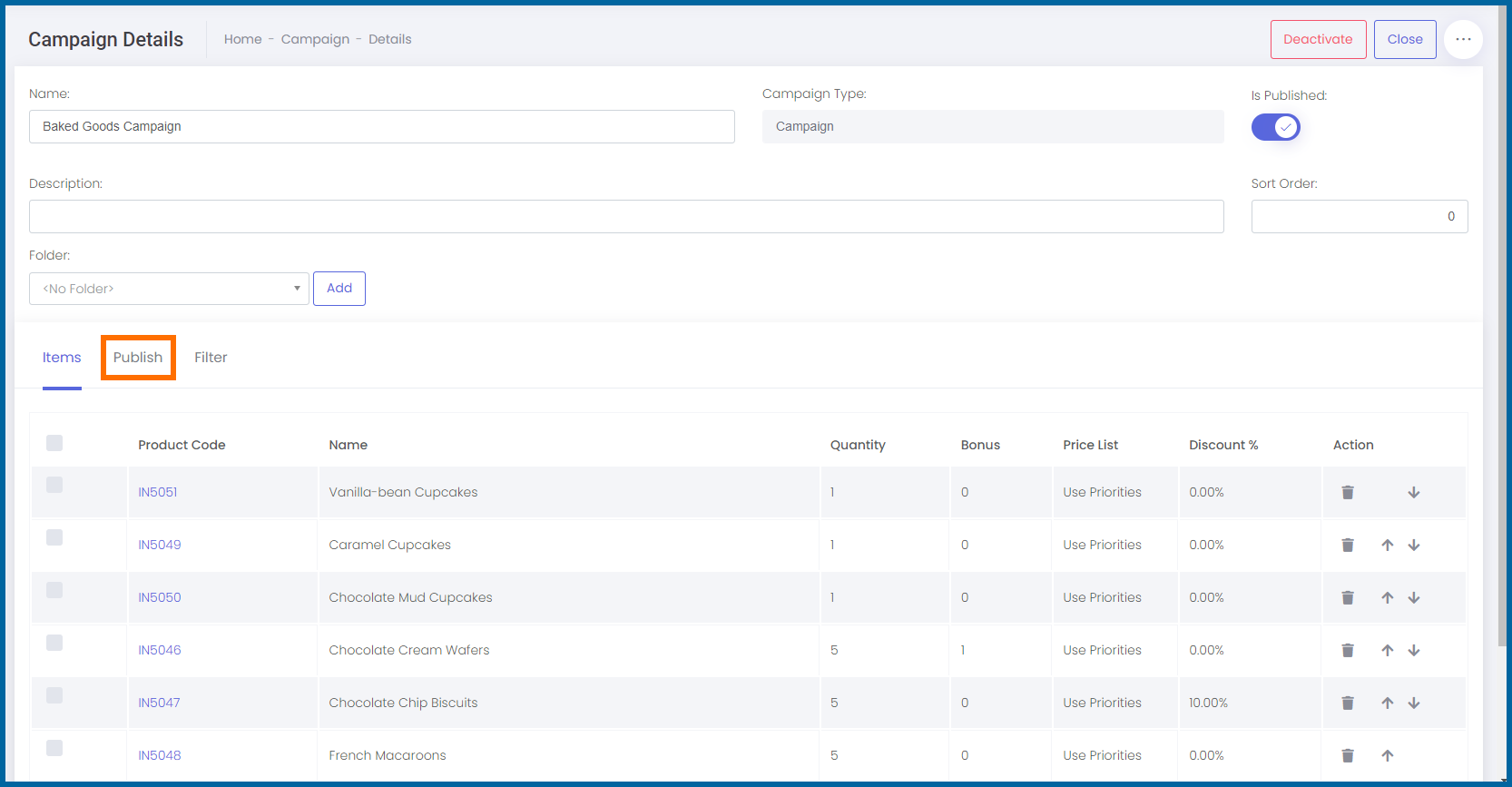
Task: Move Chocolate Chip Biscuits down
Action: [x=1414, y=703]
